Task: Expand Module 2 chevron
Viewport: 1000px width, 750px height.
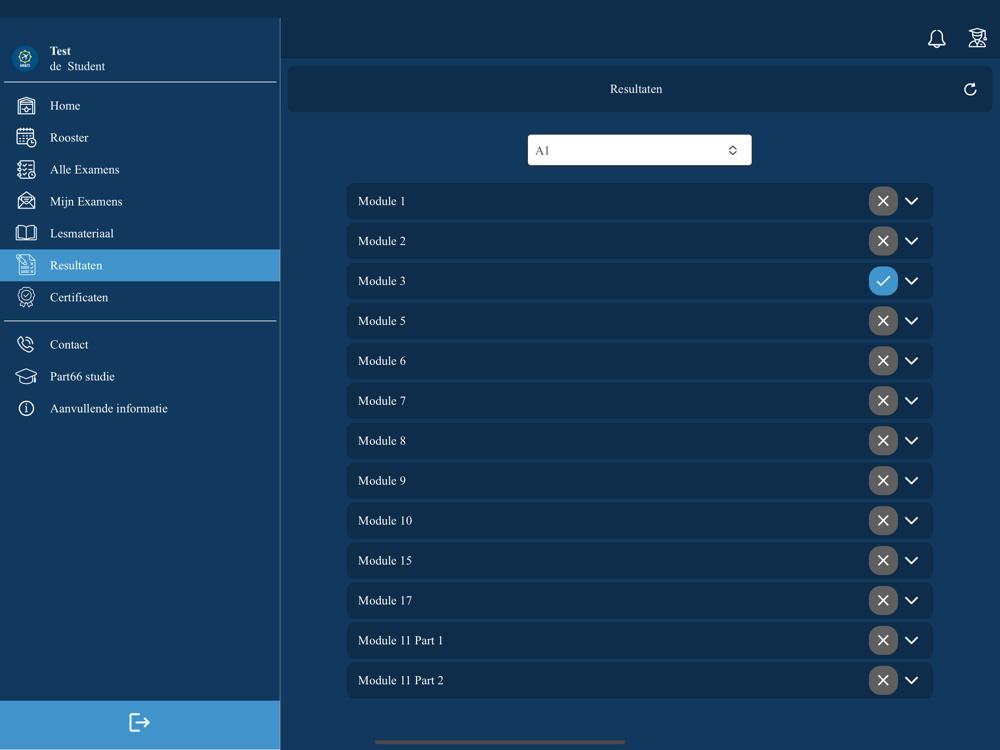Action: (912, 241)
